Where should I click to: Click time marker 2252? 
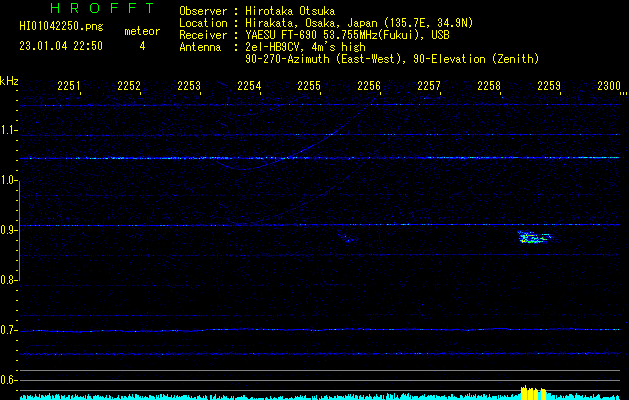(129, 85)
